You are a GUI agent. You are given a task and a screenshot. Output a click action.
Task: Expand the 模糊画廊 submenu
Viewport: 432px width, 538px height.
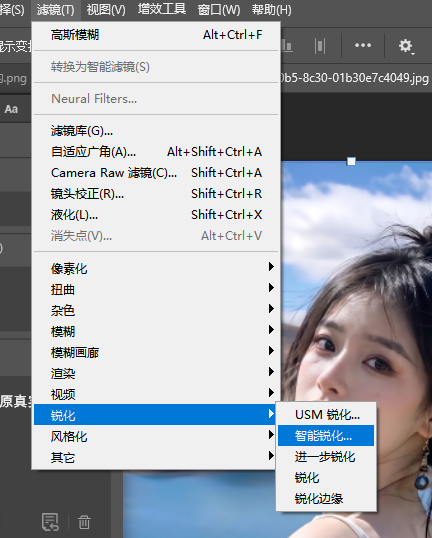156,352
